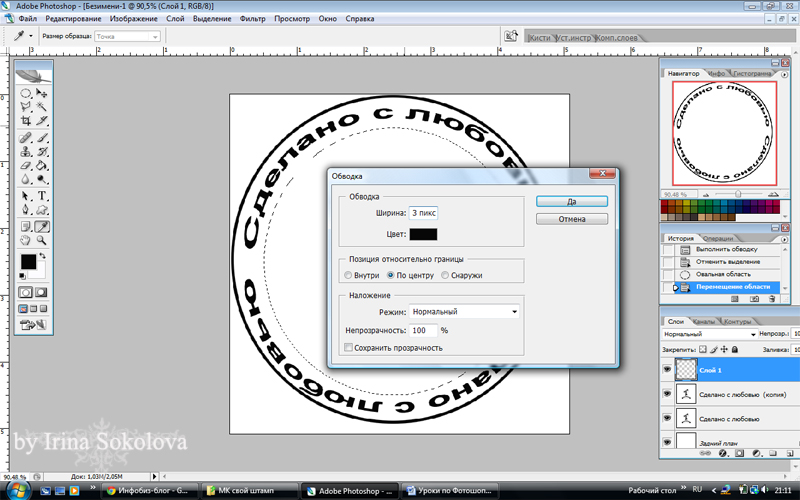Select the Clone Stamp tool
800x500 pixels.
26,152
